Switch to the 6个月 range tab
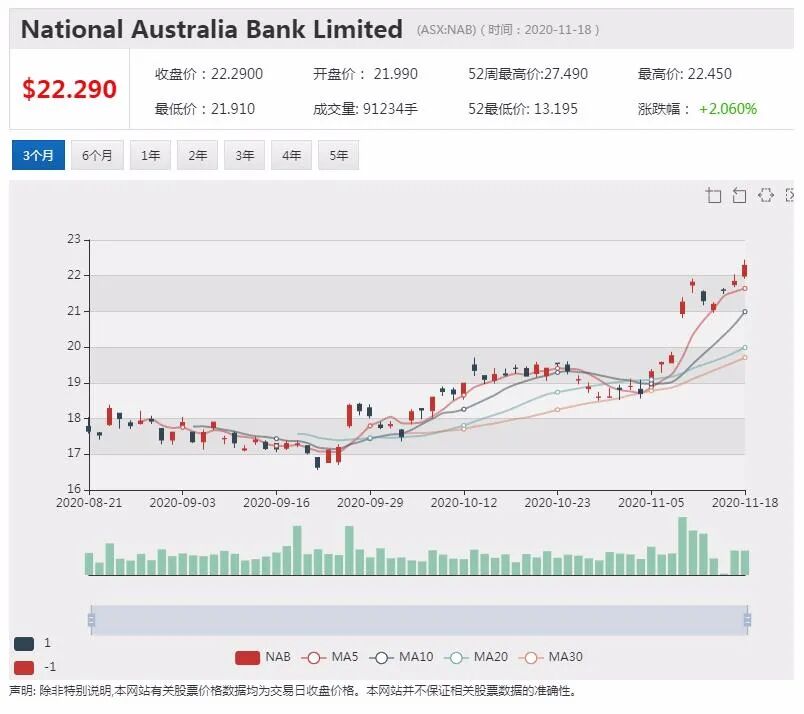Screen dimensions: 804x714 tap(97, 155)
